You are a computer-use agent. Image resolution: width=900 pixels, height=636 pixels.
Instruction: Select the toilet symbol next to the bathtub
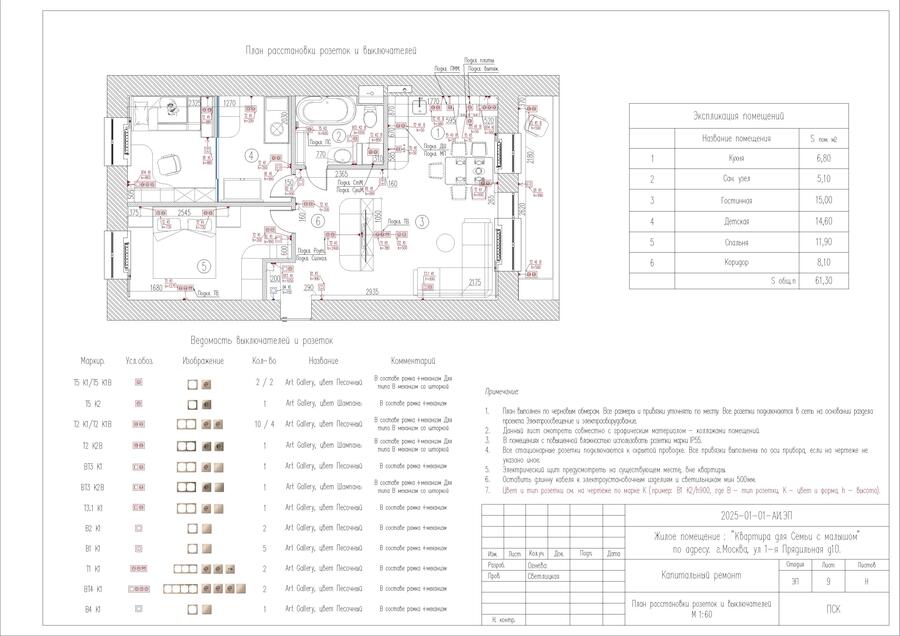click(371, 119)
